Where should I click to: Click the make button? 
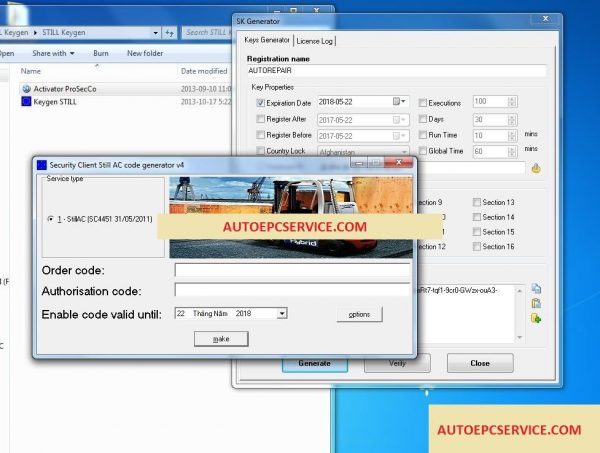tap(221, 339)
